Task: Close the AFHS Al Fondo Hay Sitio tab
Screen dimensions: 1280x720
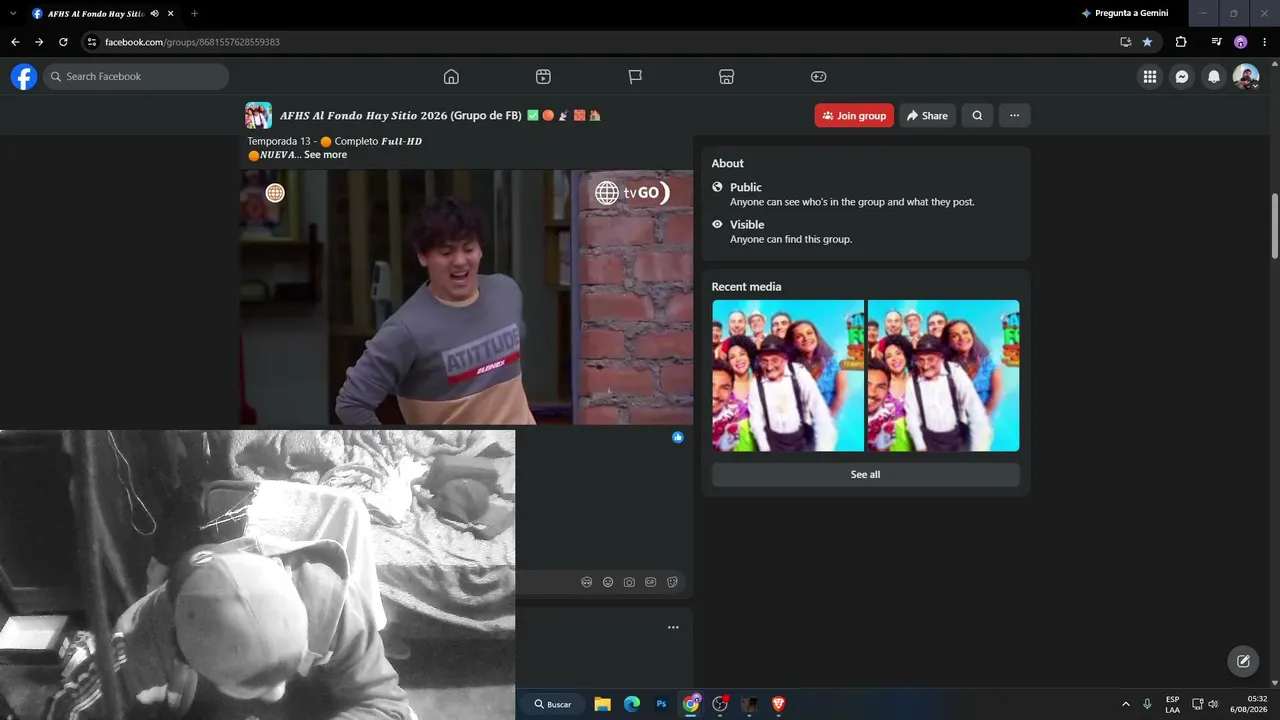Action: tap(170, 14)
